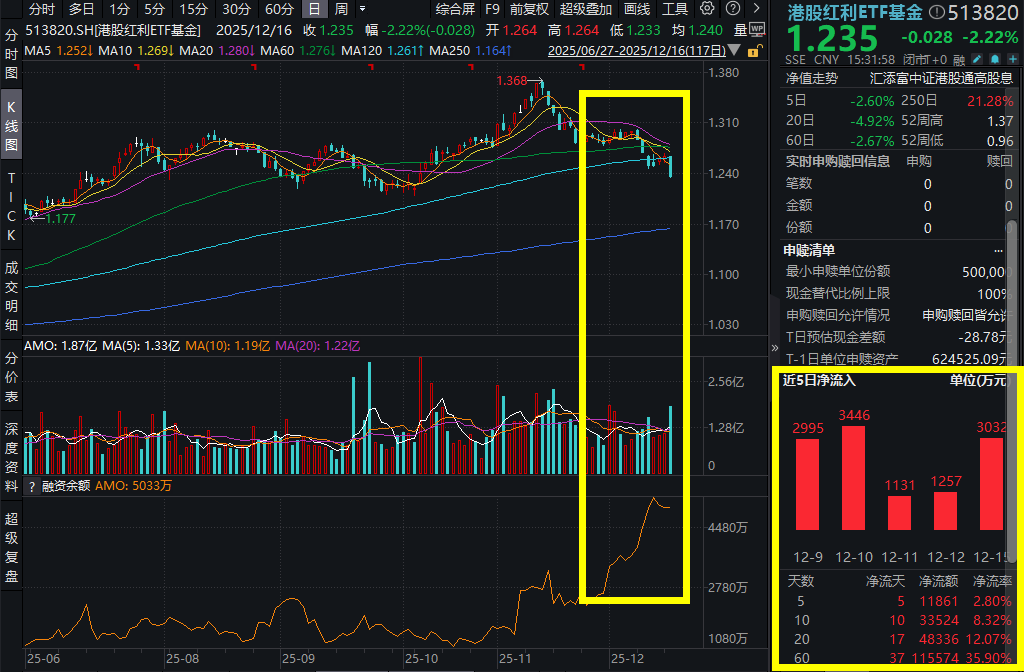The width and height of the screenshot is (1024, 672).
Task: Click the 融 margin indicator icon near 闭市+0
Action: click(x=960, y=59)
